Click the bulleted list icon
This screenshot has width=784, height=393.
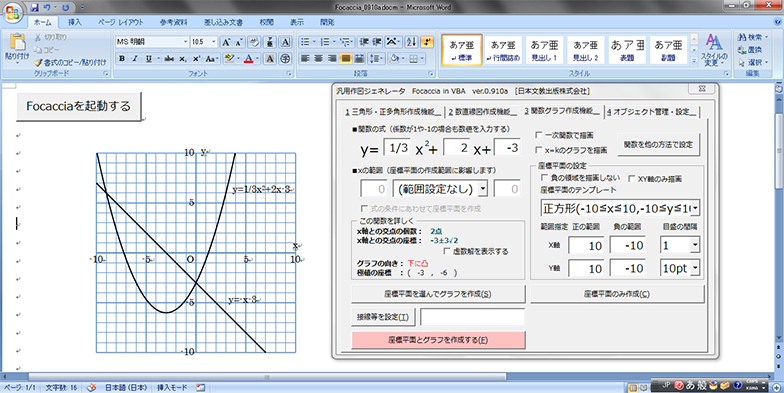pos(304,42)
